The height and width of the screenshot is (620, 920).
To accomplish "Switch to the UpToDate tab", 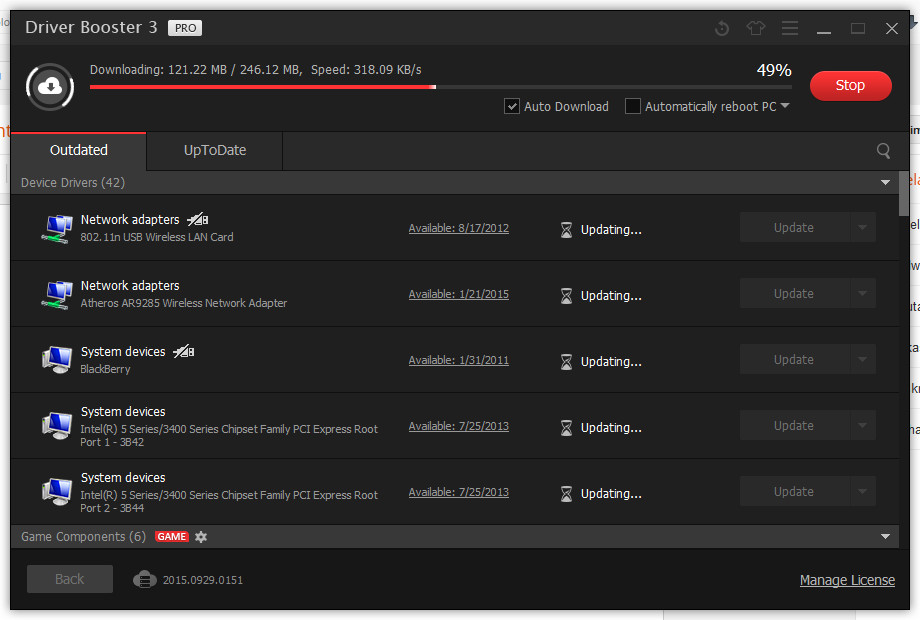I will coord(215,151).
